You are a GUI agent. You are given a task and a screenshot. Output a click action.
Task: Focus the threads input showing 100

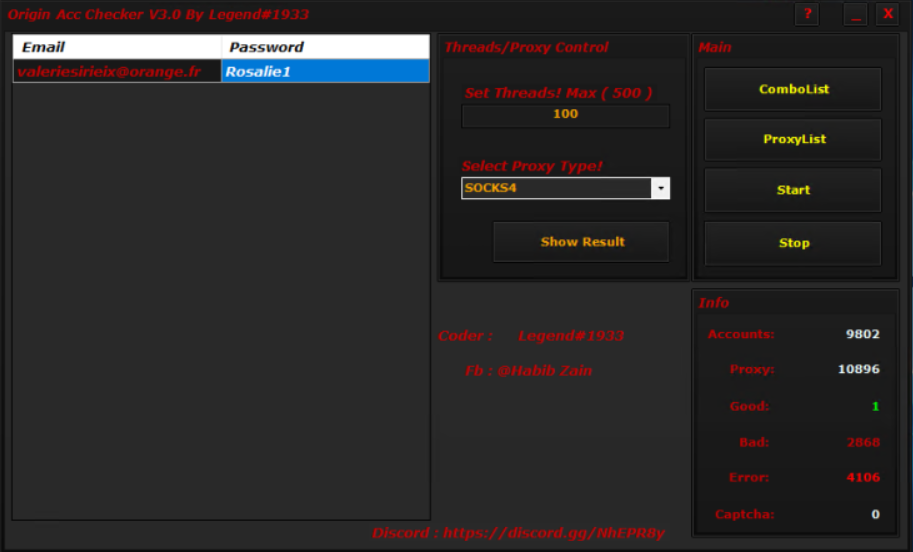pyautogui.click(x=565, y=115)
